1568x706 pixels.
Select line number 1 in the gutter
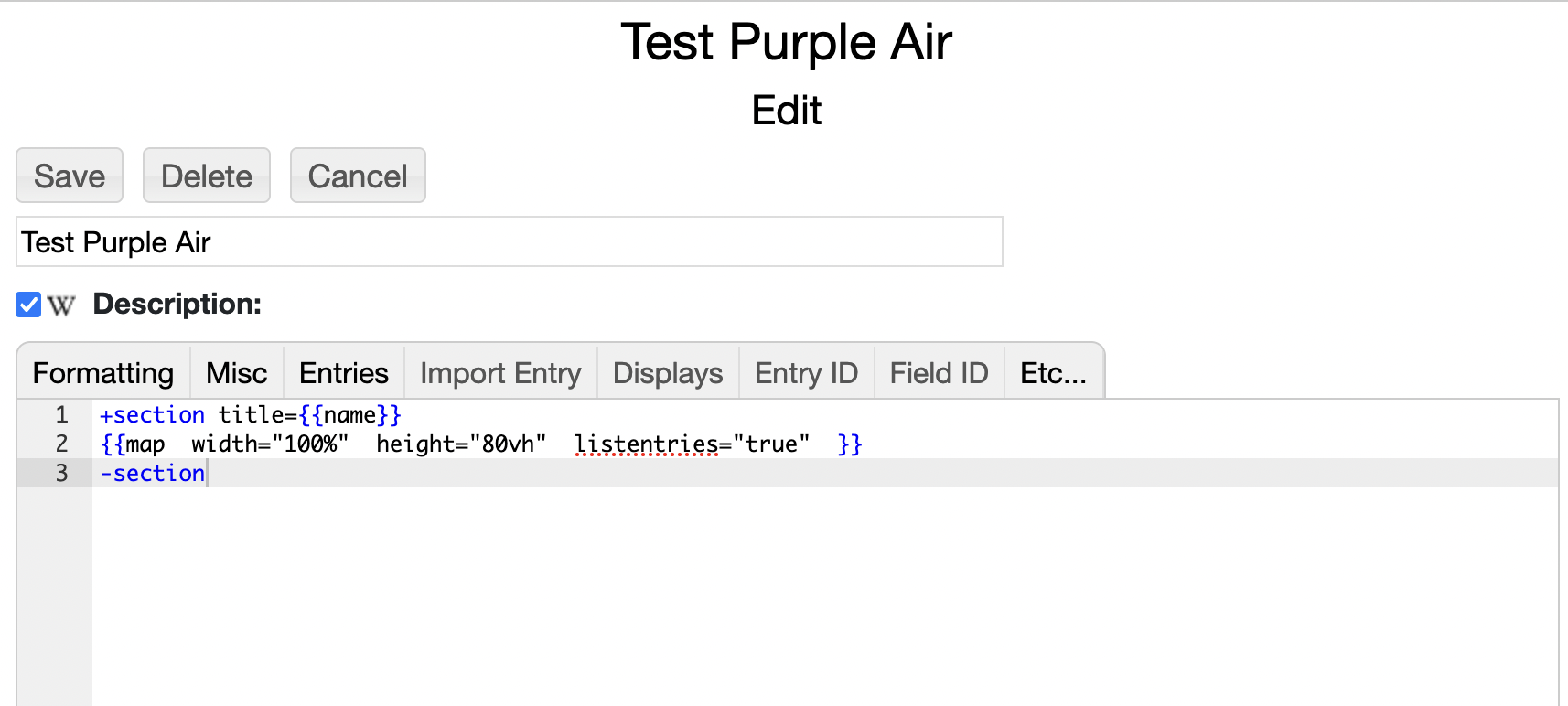tap(61, 414)
